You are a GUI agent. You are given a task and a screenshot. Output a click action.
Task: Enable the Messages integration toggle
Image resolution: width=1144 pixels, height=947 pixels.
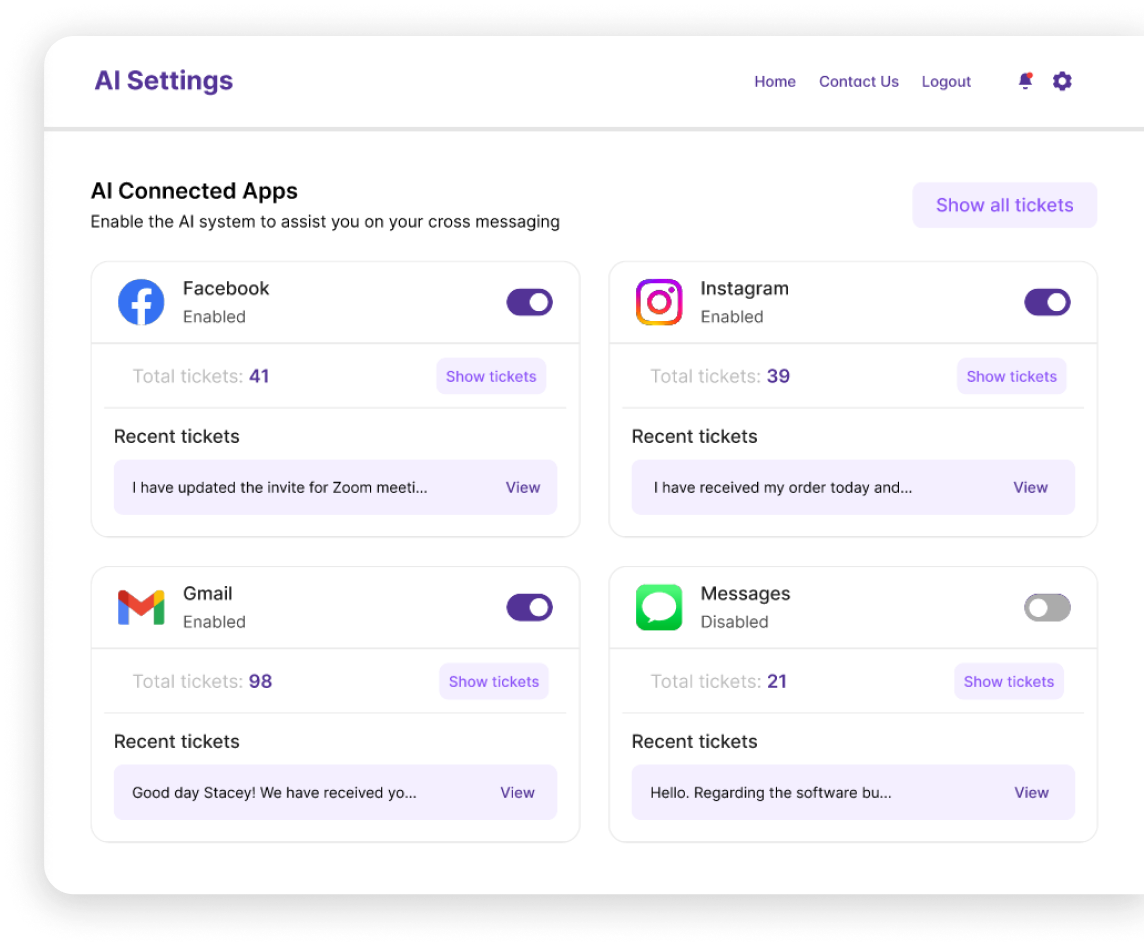coord(1047,607)
